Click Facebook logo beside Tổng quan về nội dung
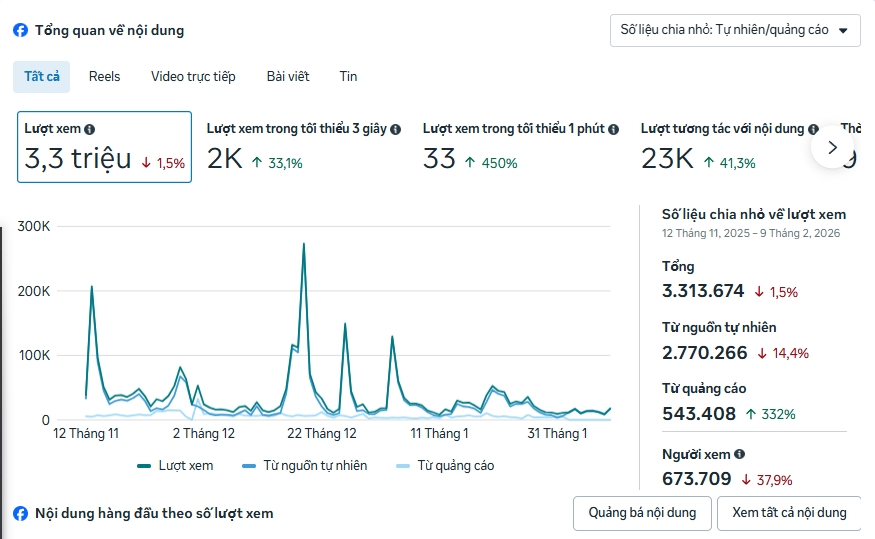Viewport: 875px width, 539px height. 20,30
